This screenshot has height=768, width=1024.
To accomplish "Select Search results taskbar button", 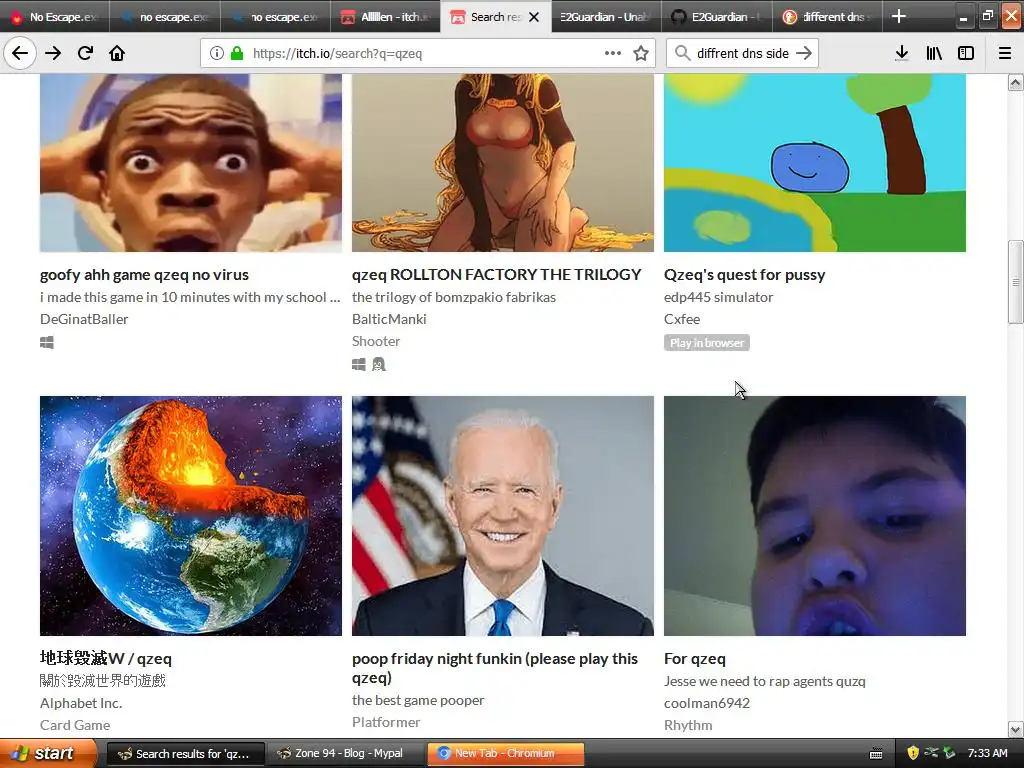I will pos(185,753).
